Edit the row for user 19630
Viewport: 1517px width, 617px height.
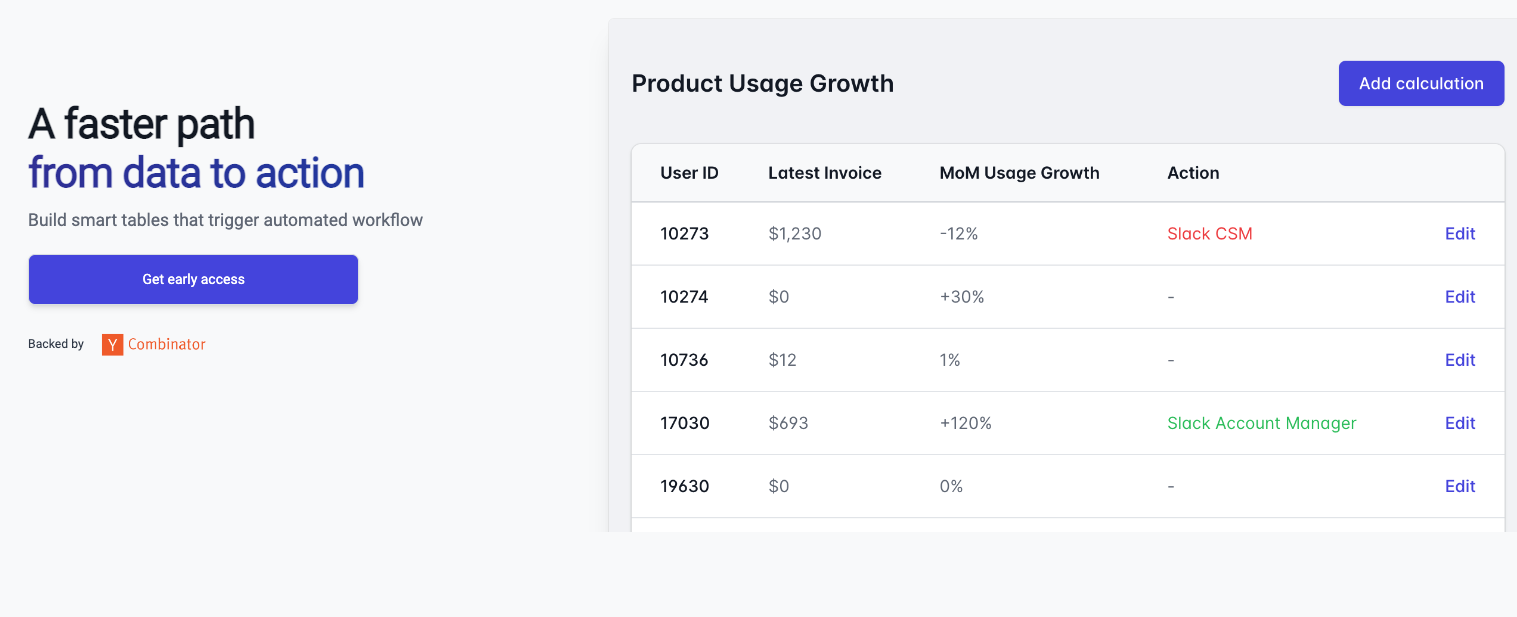(1460, 486)
